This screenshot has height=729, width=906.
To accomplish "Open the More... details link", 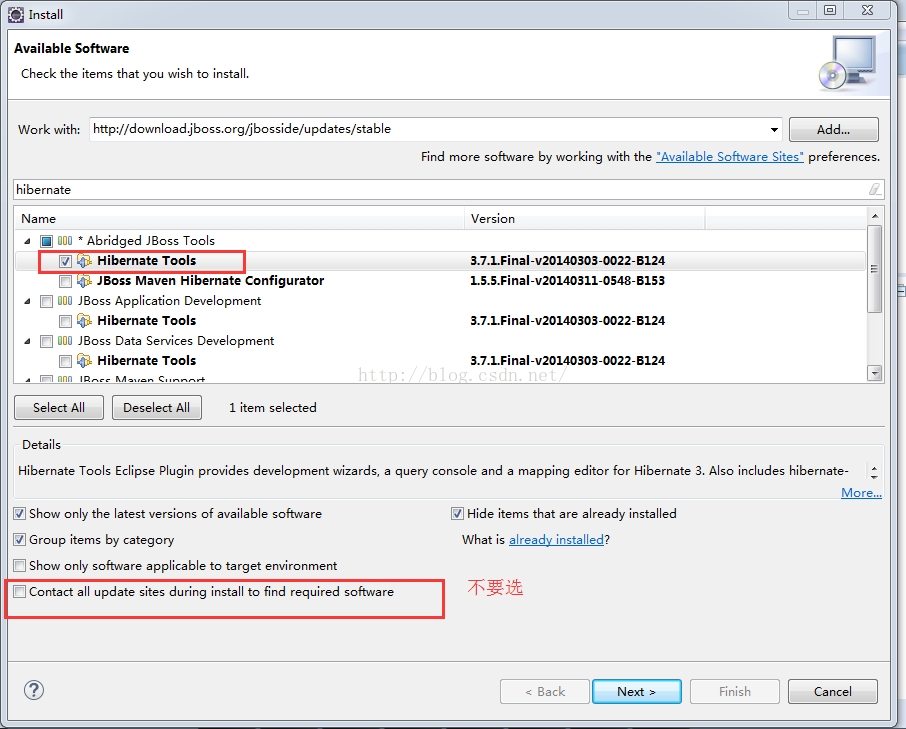I will point(861,493).
